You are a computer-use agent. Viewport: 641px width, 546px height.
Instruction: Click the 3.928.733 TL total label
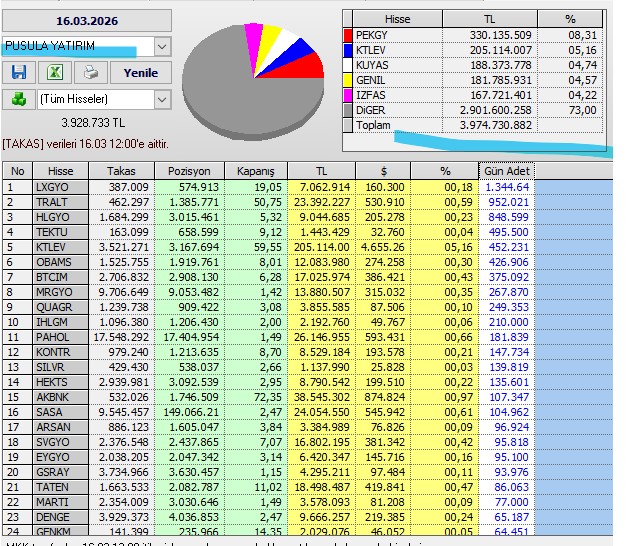pos(93,123)
